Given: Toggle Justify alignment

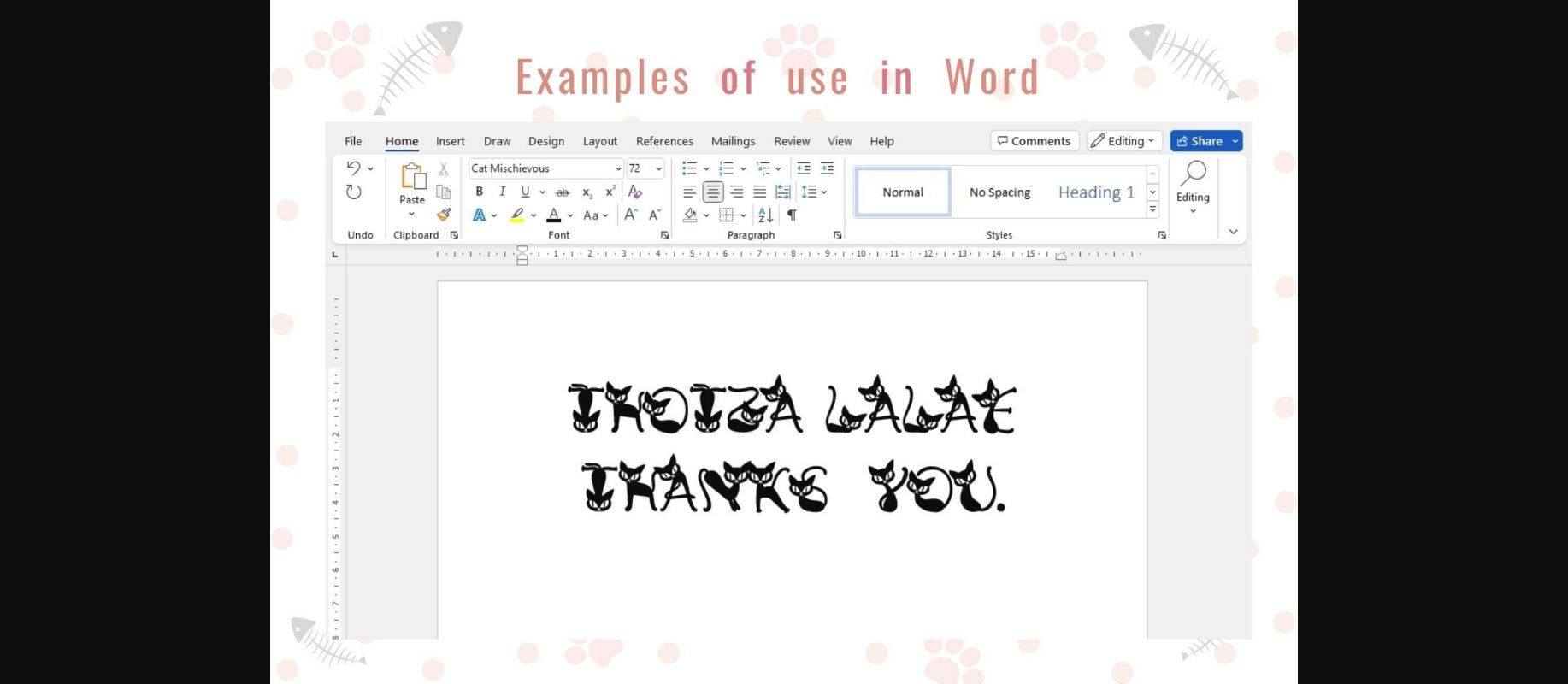Looking at the screenshot, I should (759, 192).
